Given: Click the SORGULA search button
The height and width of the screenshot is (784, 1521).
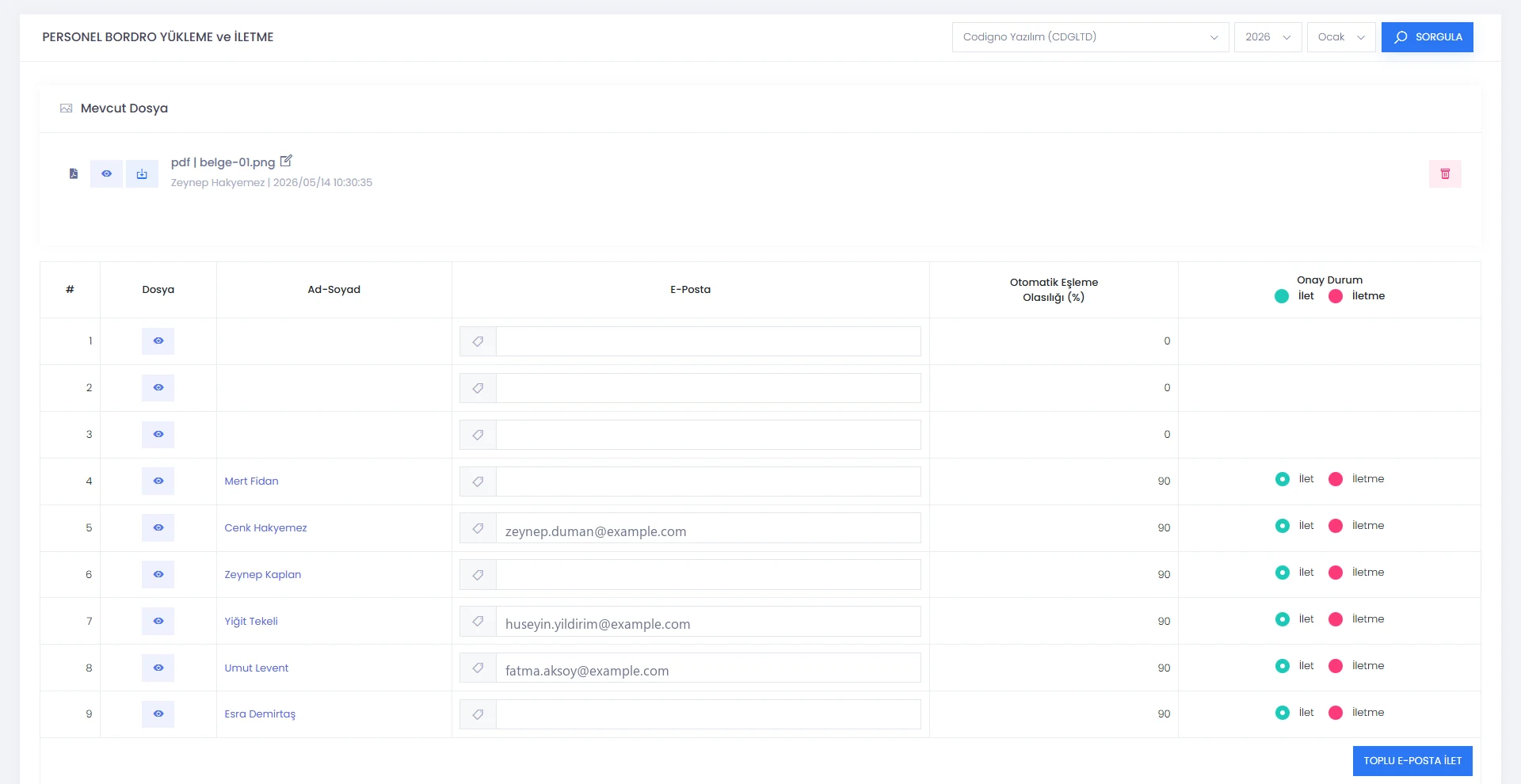Looking at the screenshot, I should pos(1428,37).
